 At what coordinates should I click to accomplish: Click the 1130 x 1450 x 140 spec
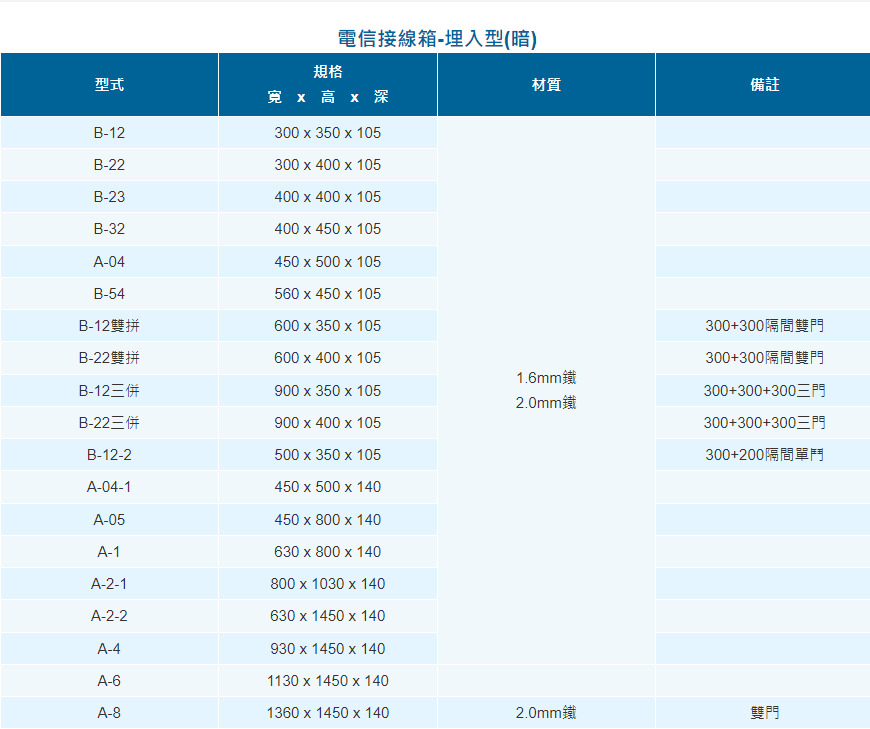click(327, 681)
